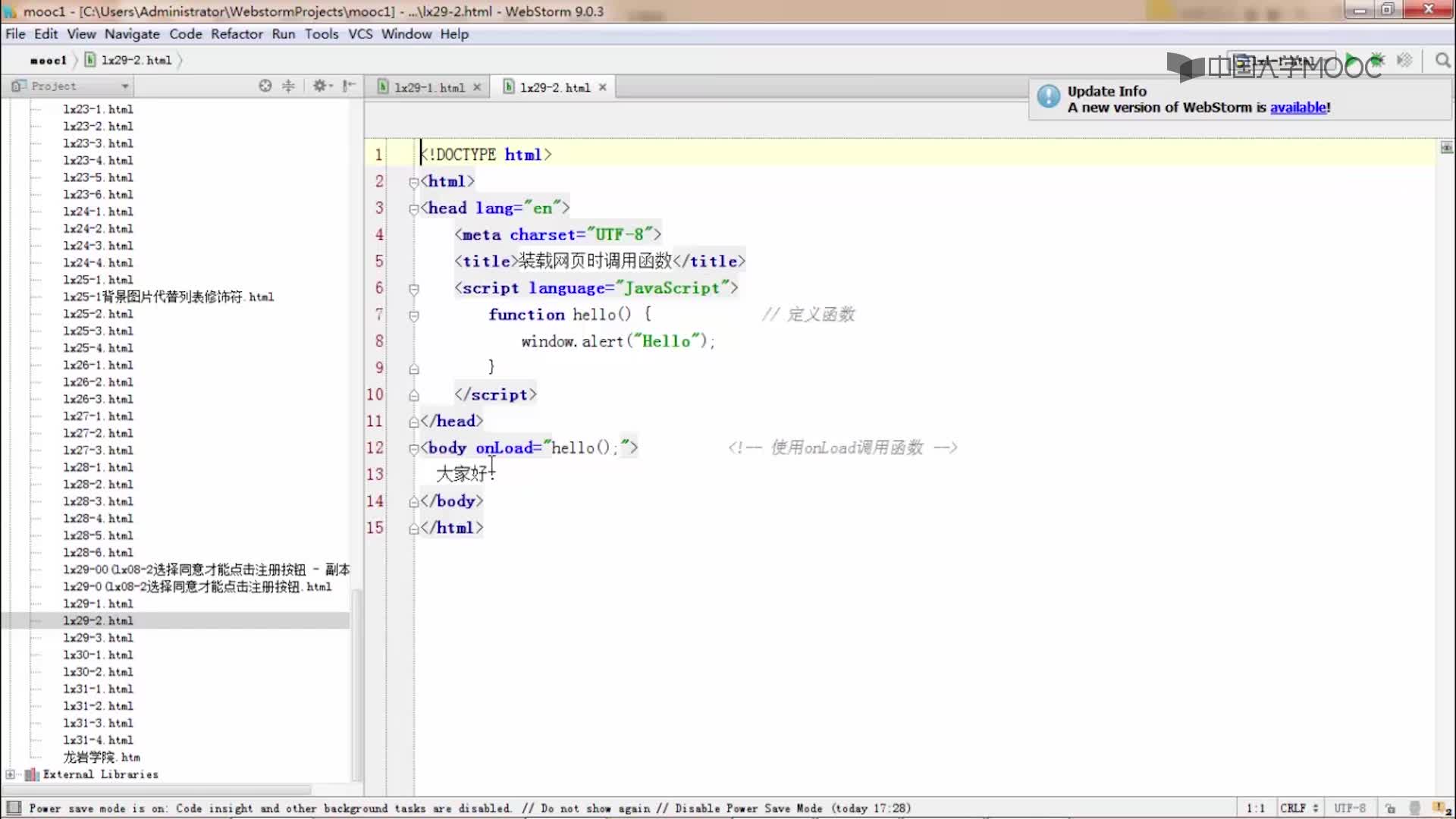
Task: Close the 1x29-2.html editor tab
Action: click(603, 87)
